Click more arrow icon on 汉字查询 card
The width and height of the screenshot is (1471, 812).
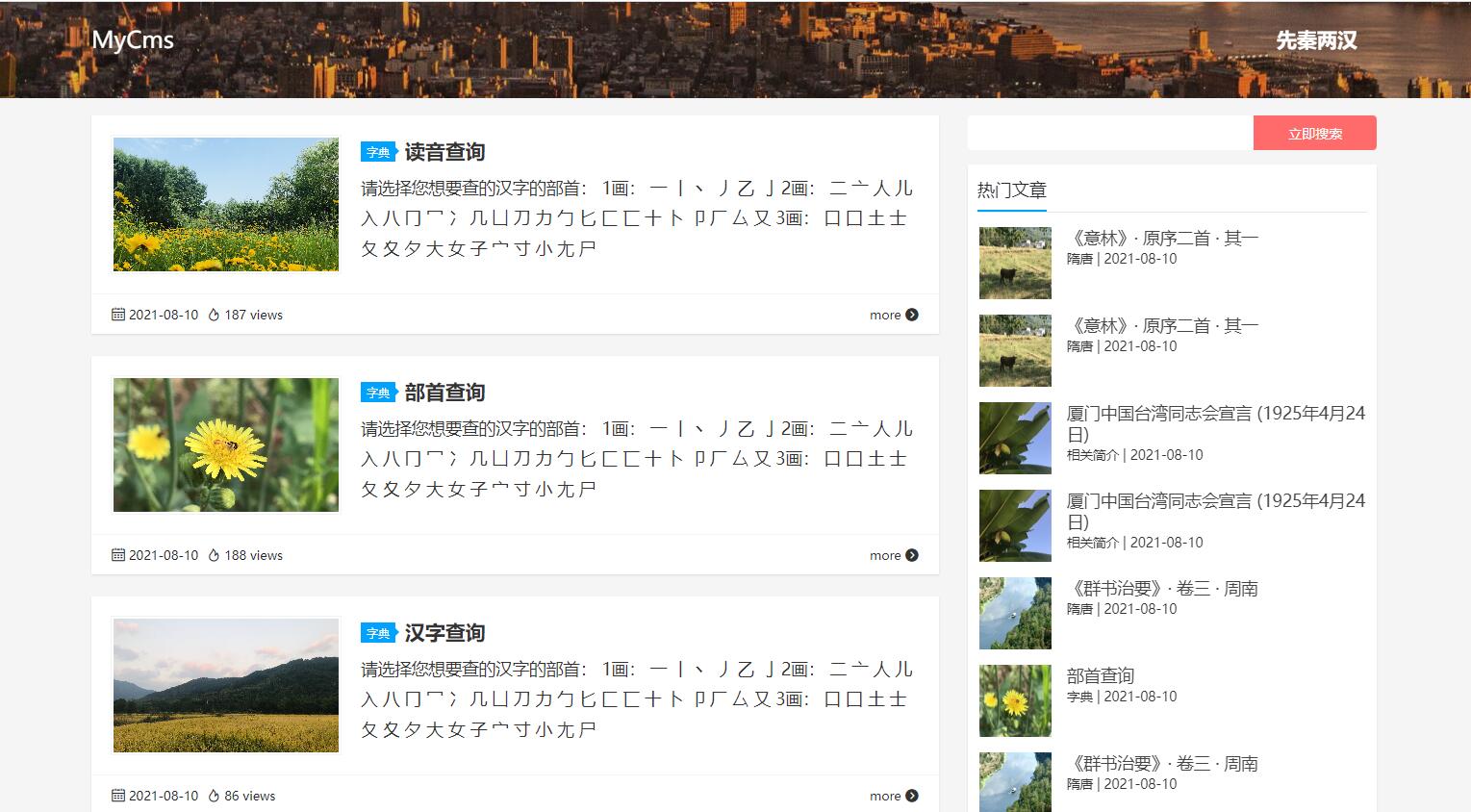pos(912,796)
